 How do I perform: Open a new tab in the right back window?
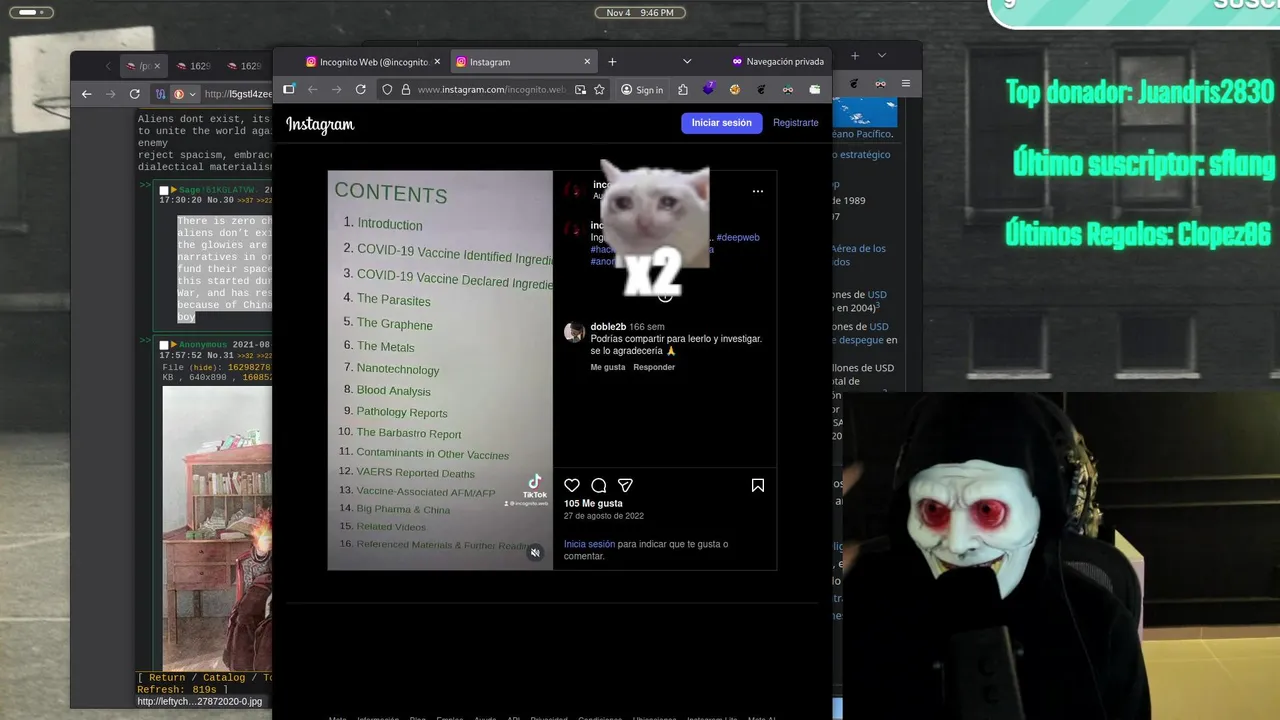click(855, 56)
